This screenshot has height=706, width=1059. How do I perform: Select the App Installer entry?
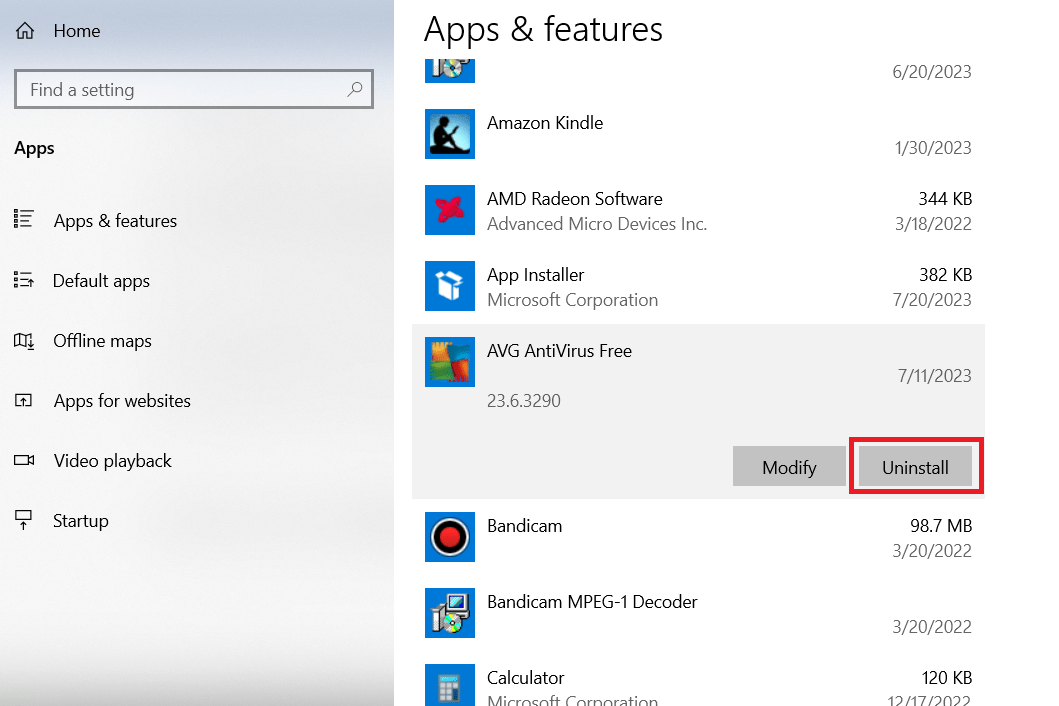pos(698,286)
